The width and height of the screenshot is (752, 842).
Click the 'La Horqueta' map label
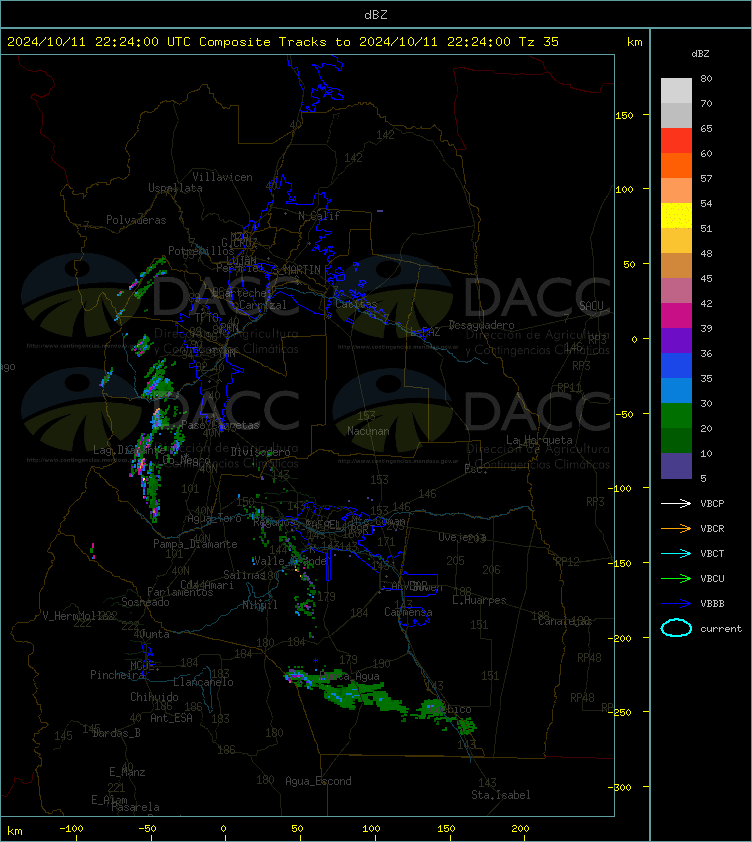[539, 440]
